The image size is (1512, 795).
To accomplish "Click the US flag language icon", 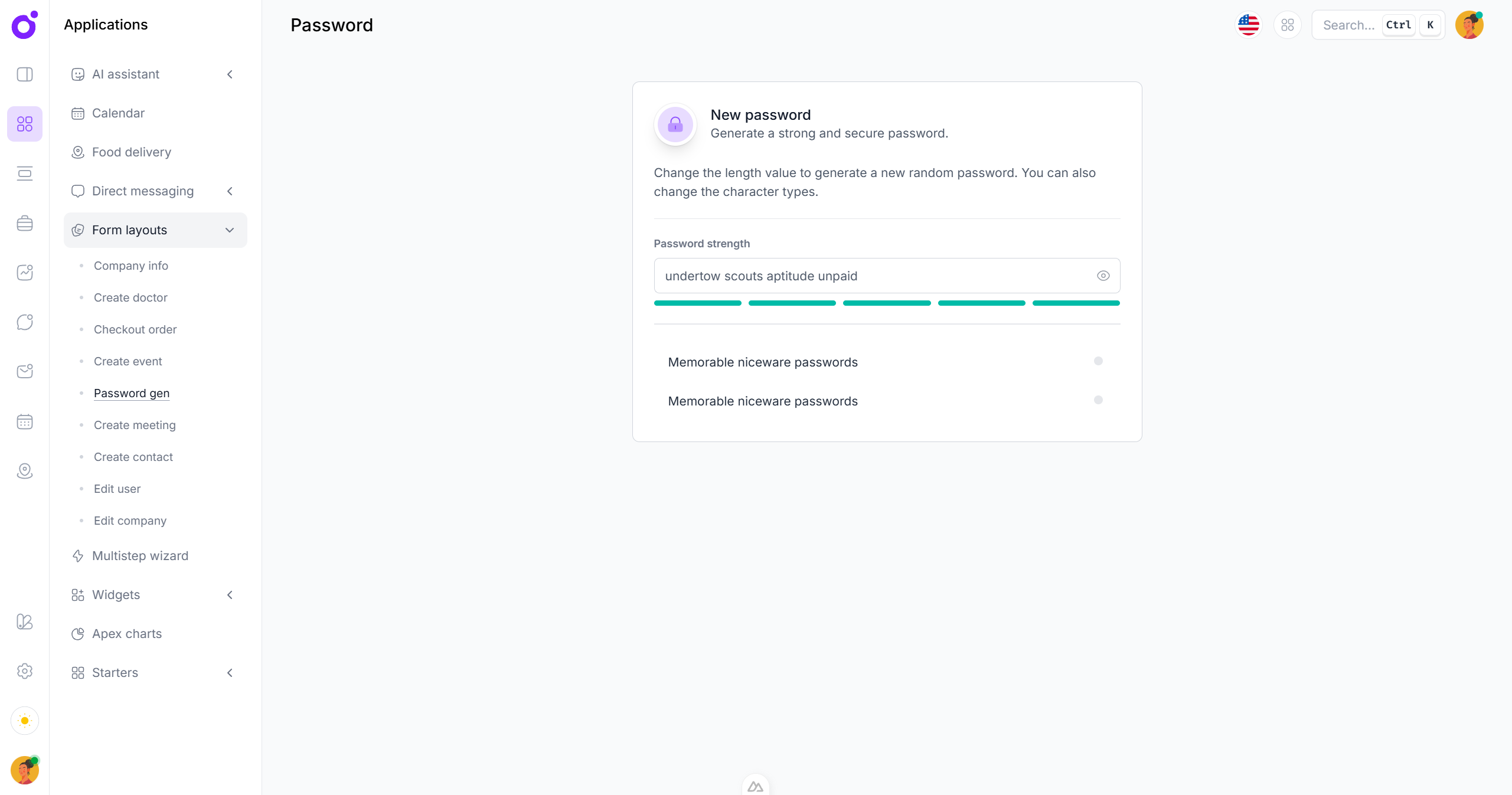I will pyautogui.click(x=1248, y=25).
